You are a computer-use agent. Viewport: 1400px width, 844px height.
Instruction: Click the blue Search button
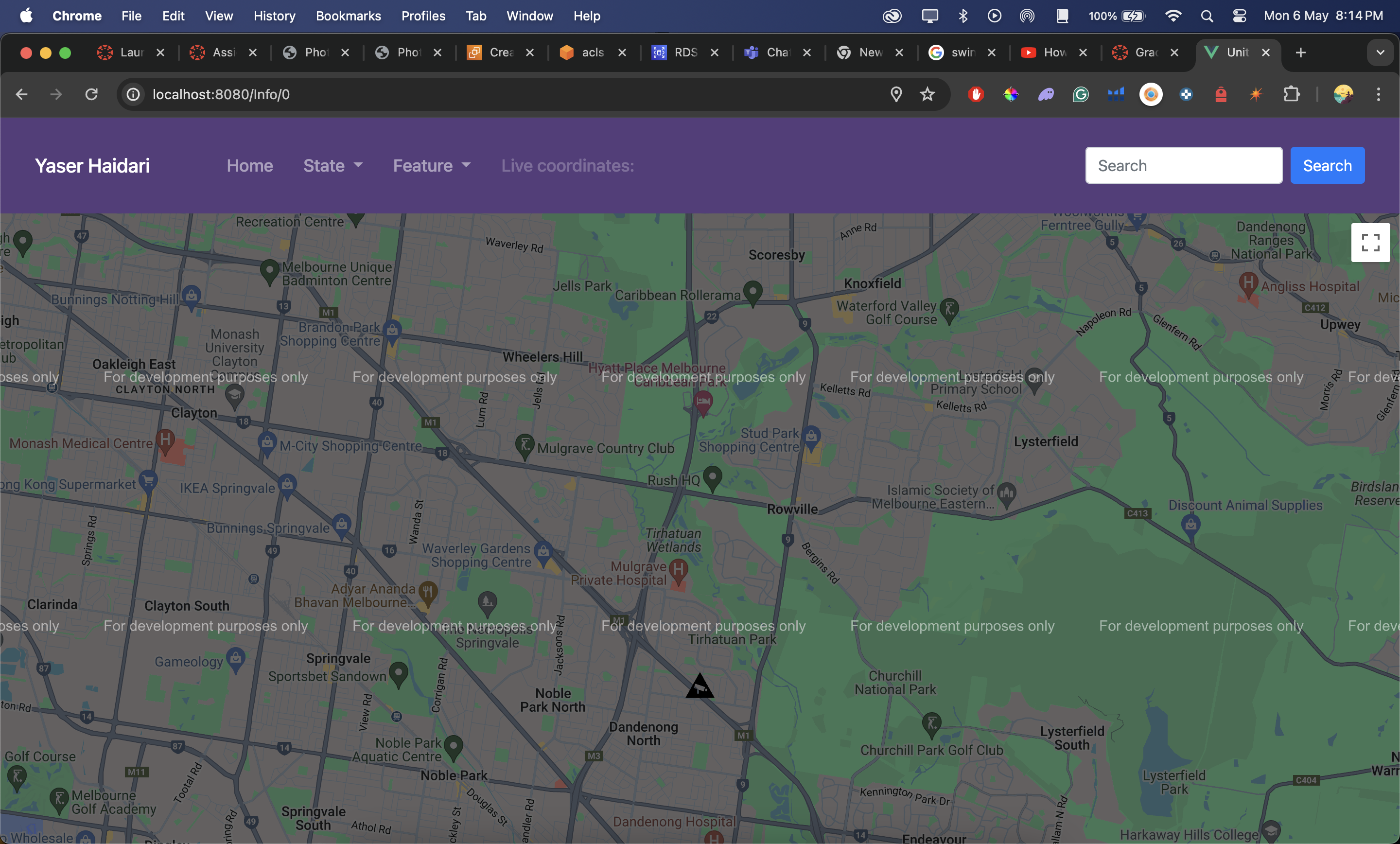coord(1327,165)
